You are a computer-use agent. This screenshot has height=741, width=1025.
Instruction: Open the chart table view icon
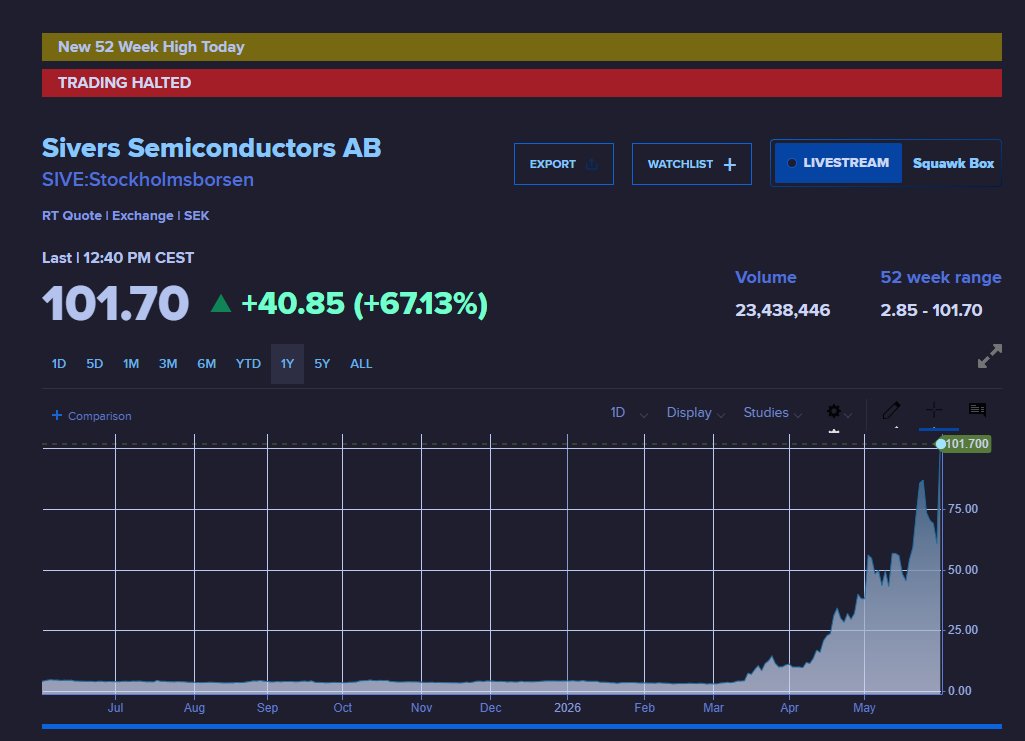[977, 410]
